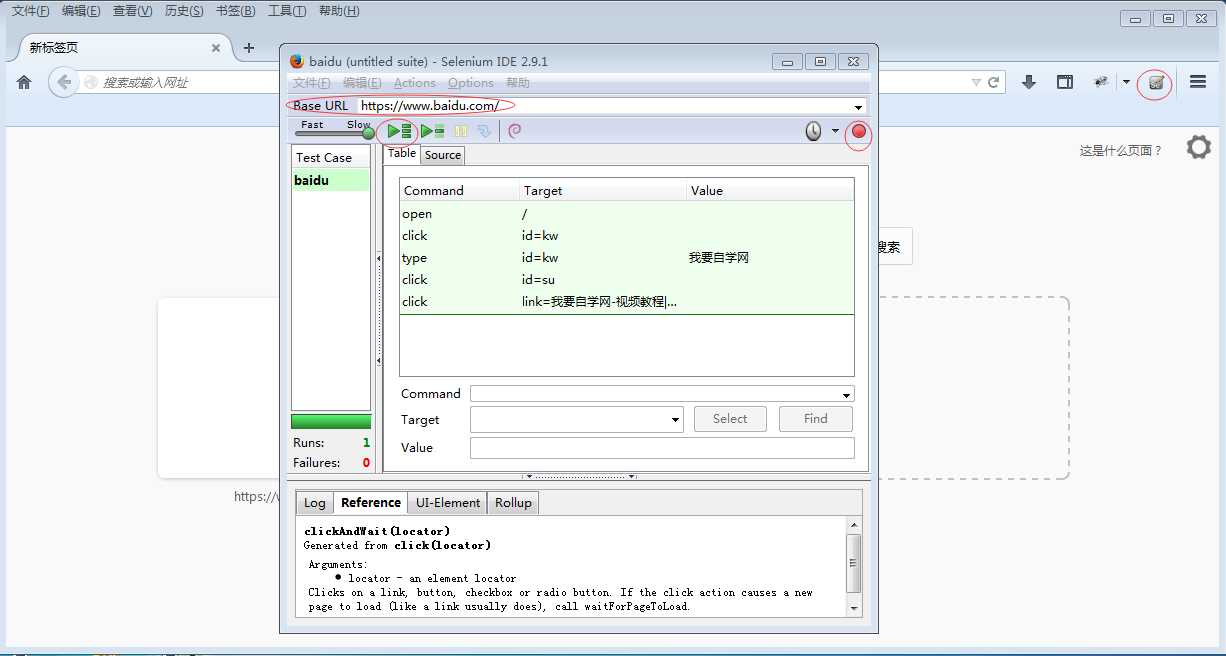Open Firefox 历史(S) menu
This screenshot has width=1226, height=656.
[x=184, y=11]
